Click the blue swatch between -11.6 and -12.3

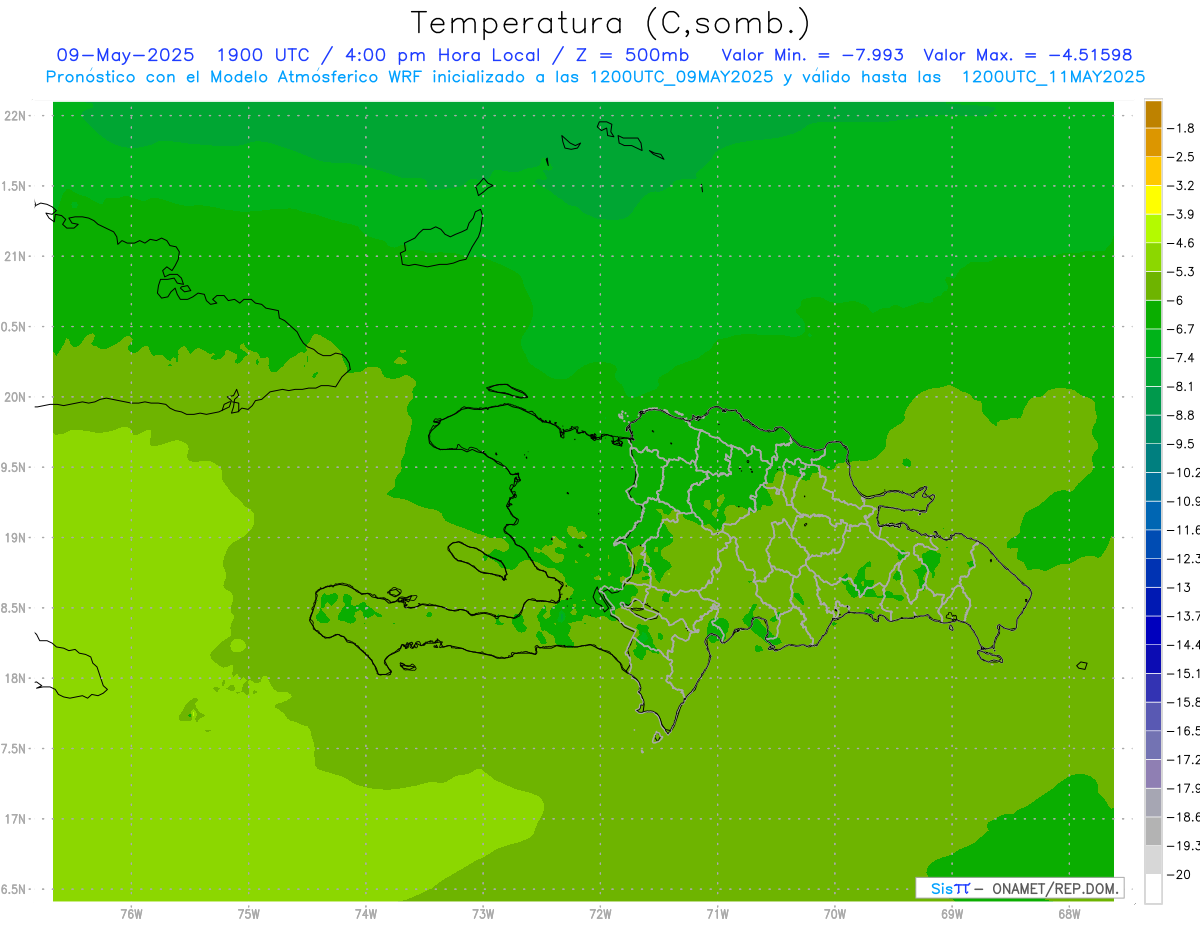tap(1153, 544)
